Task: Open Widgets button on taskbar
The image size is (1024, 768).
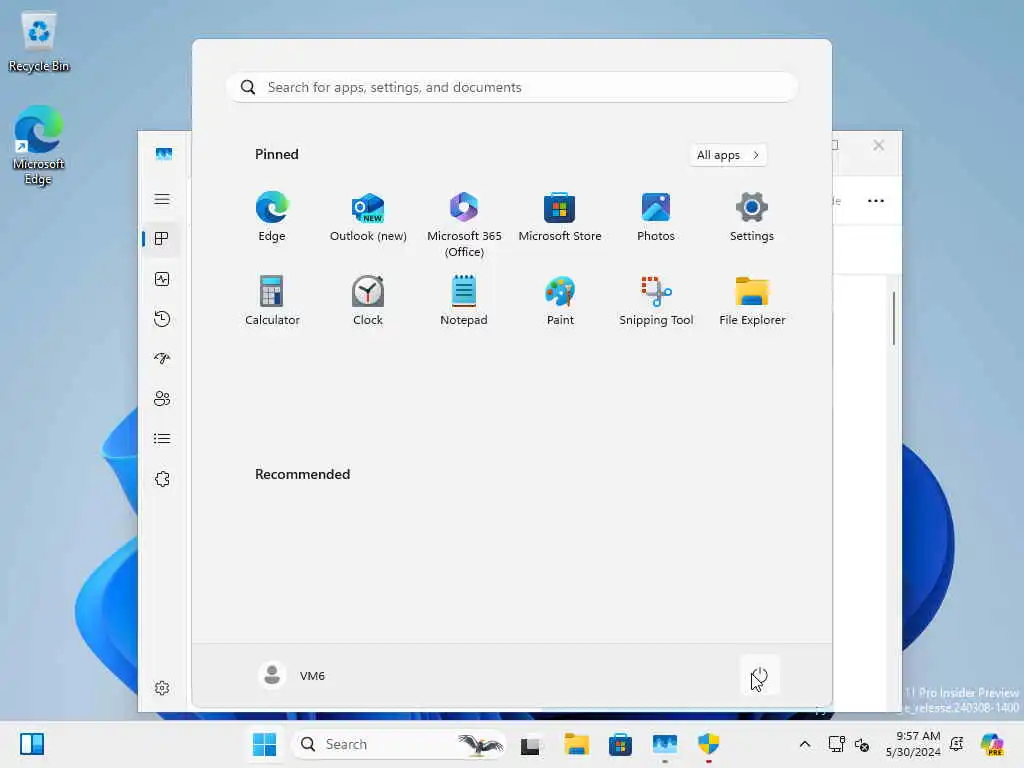Action: 31,744
